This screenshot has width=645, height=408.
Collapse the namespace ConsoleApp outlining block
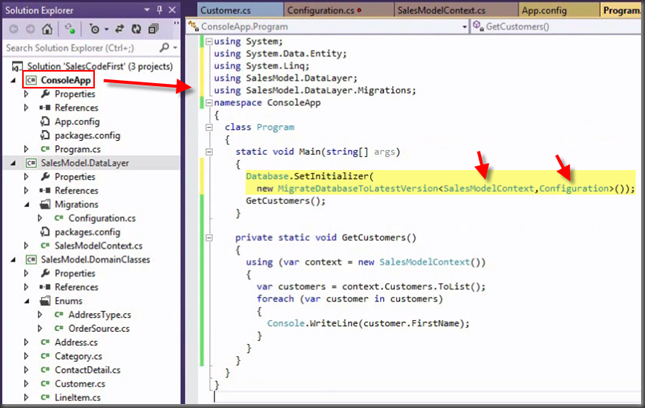pos(209,102)
